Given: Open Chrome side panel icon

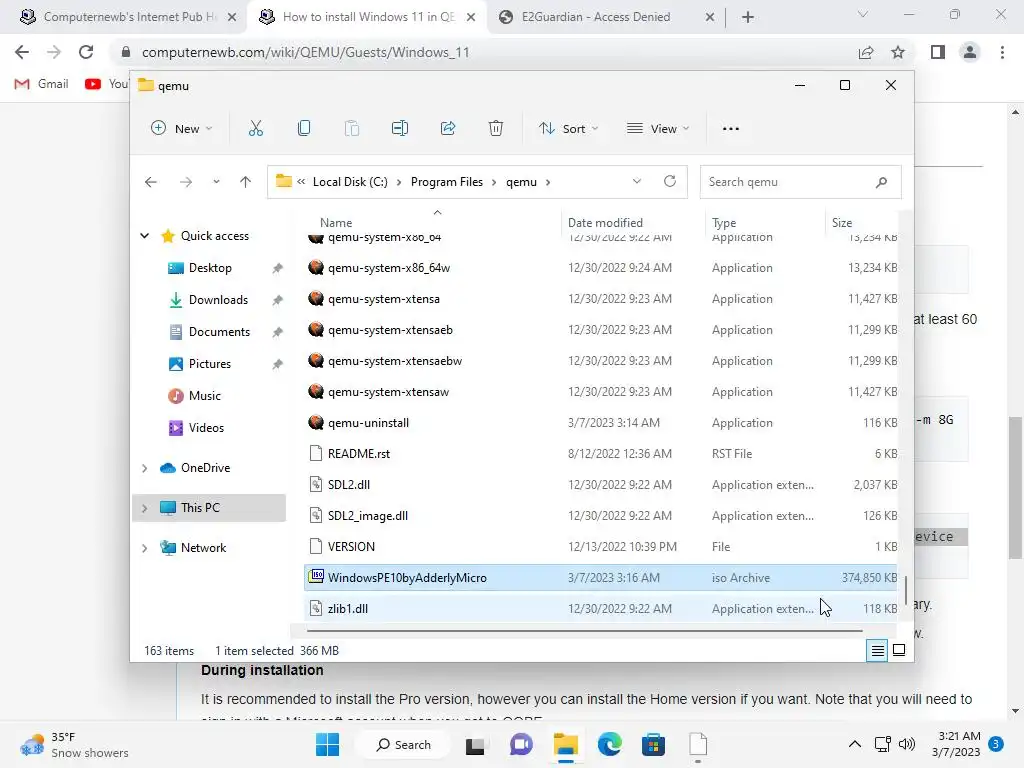Looking at the screenshot, I should (938, 52).
